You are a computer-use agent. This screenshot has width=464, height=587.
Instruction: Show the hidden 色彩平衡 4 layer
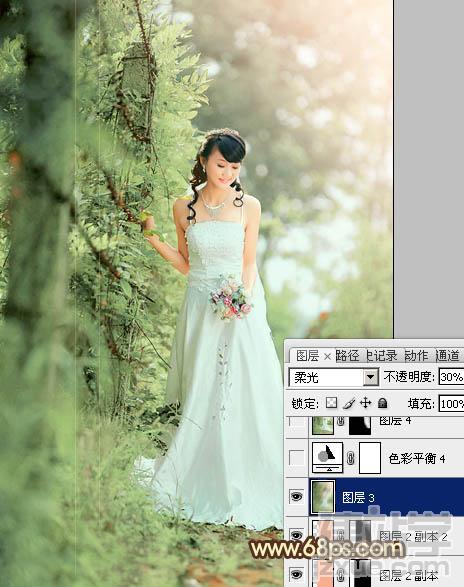(x=297, y=457)
